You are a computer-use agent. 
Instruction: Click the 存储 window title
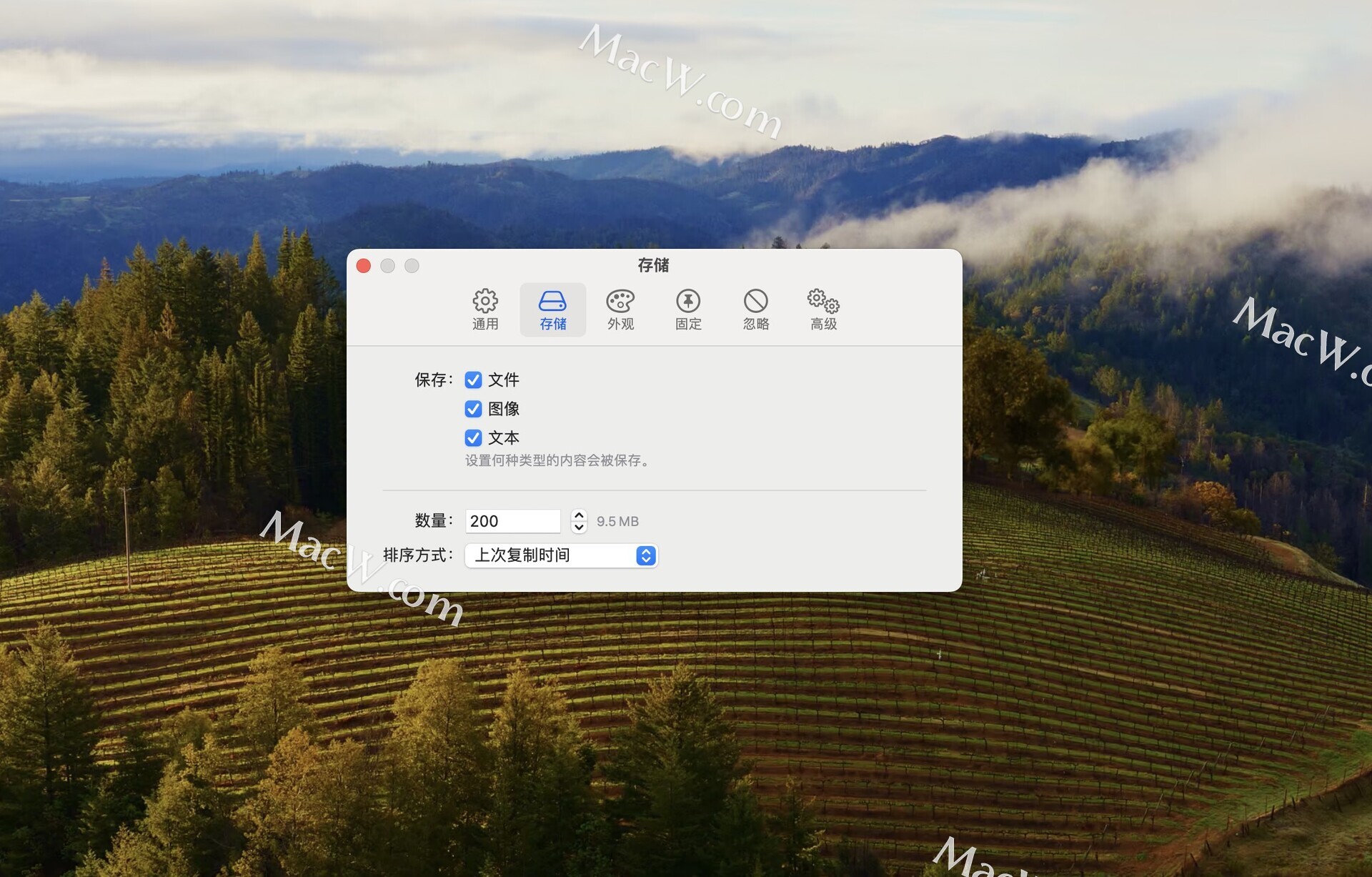point(653,265)
